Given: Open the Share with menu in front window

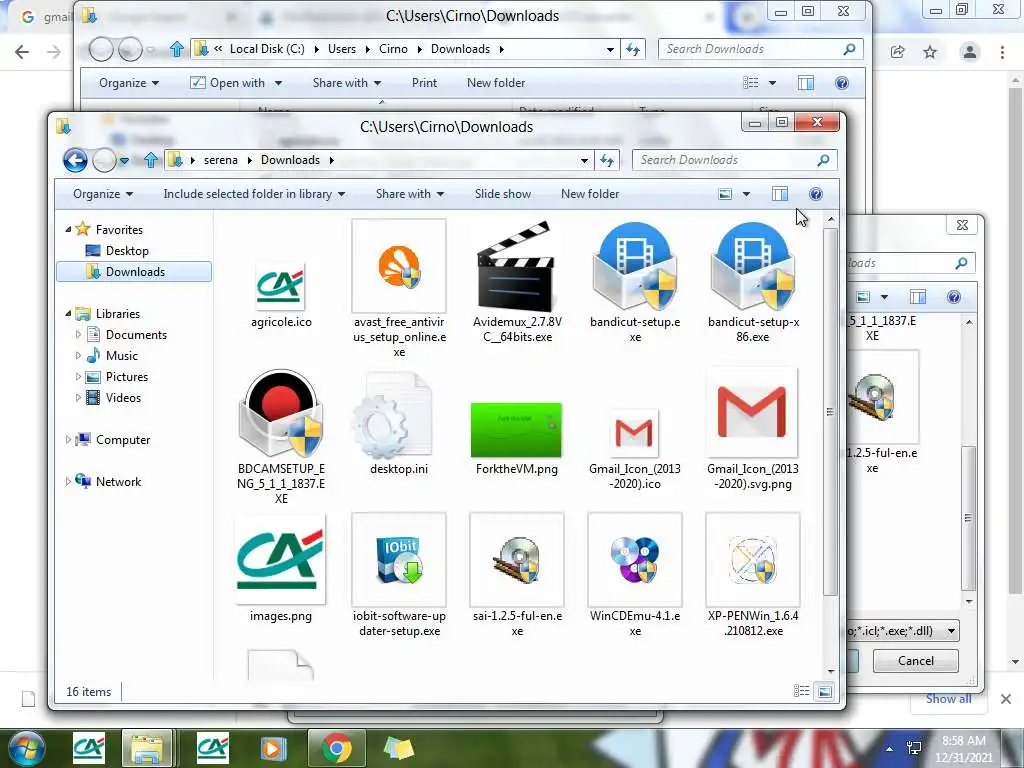Looking at the screenshot, I should click(x=409, y=194).
